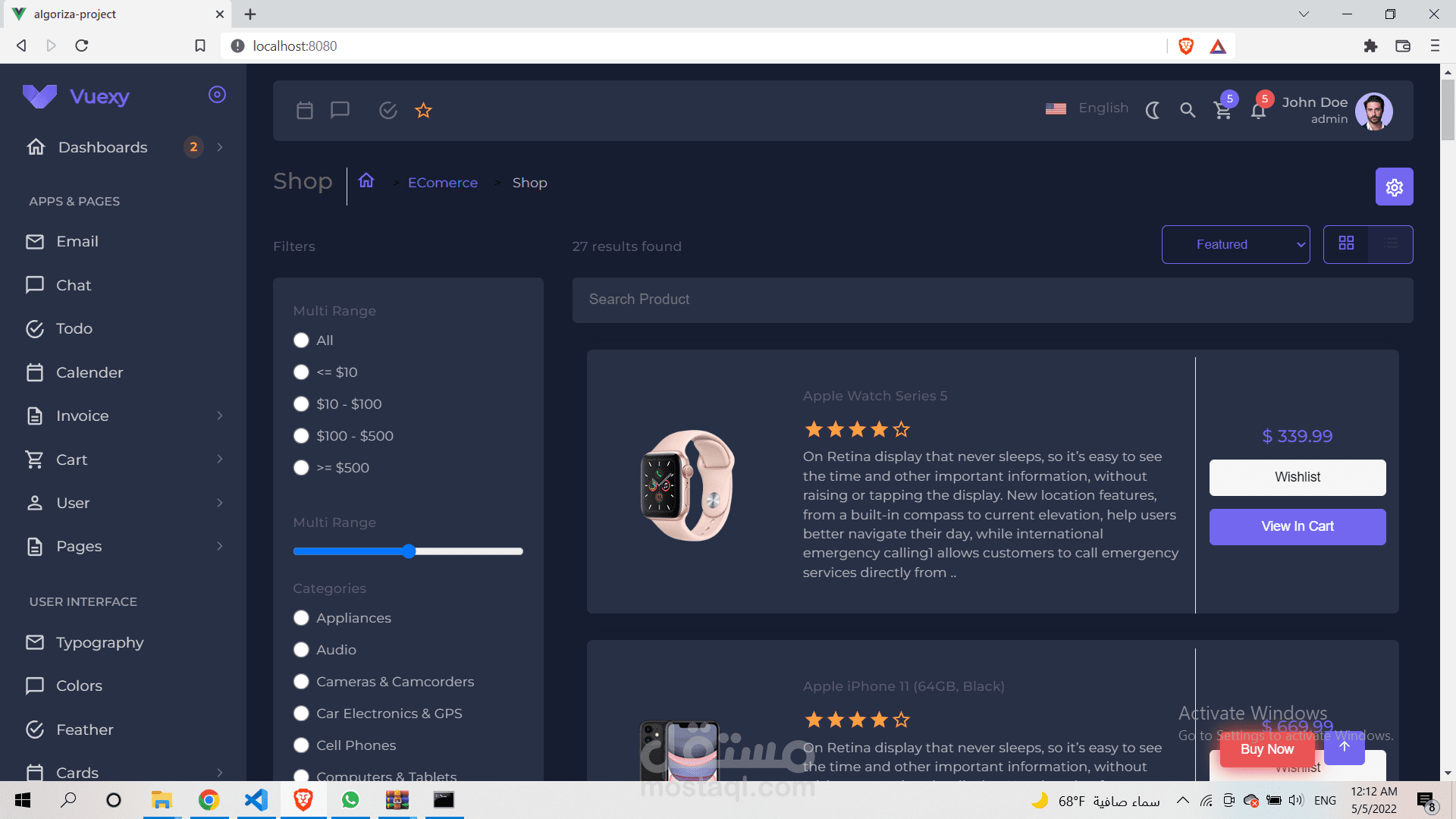The width and height of the screenshot is (1456, 819).
Task: Open the calendar shortcut icon in navbar
Action: [x=305, y=111]
